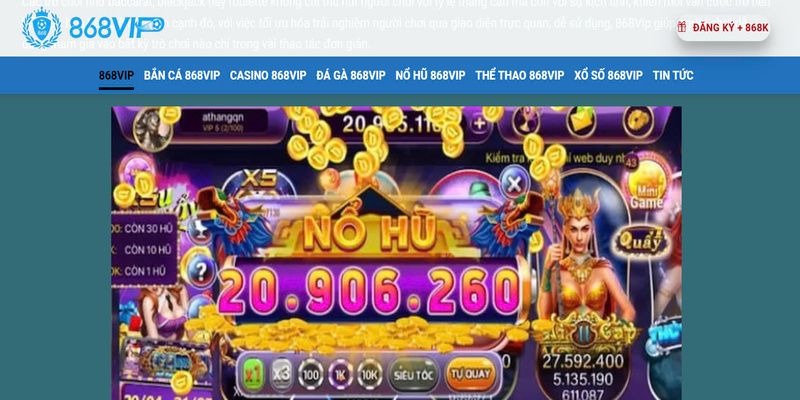Select the x3 multiplier chip
The image size is (800, 400).
tap(282, 374)
